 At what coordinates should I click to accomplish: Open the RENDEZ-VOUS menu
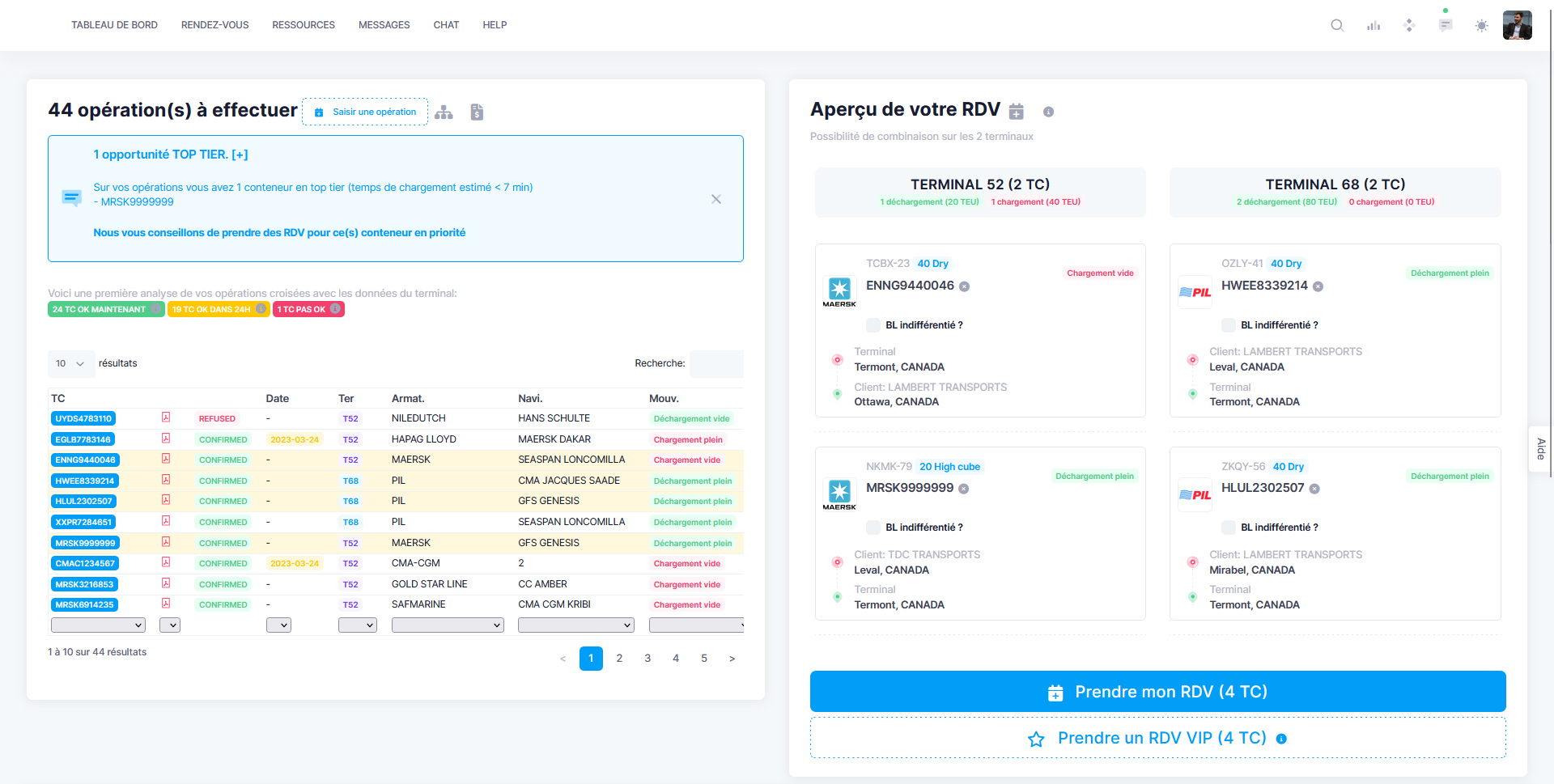(214, 25)
